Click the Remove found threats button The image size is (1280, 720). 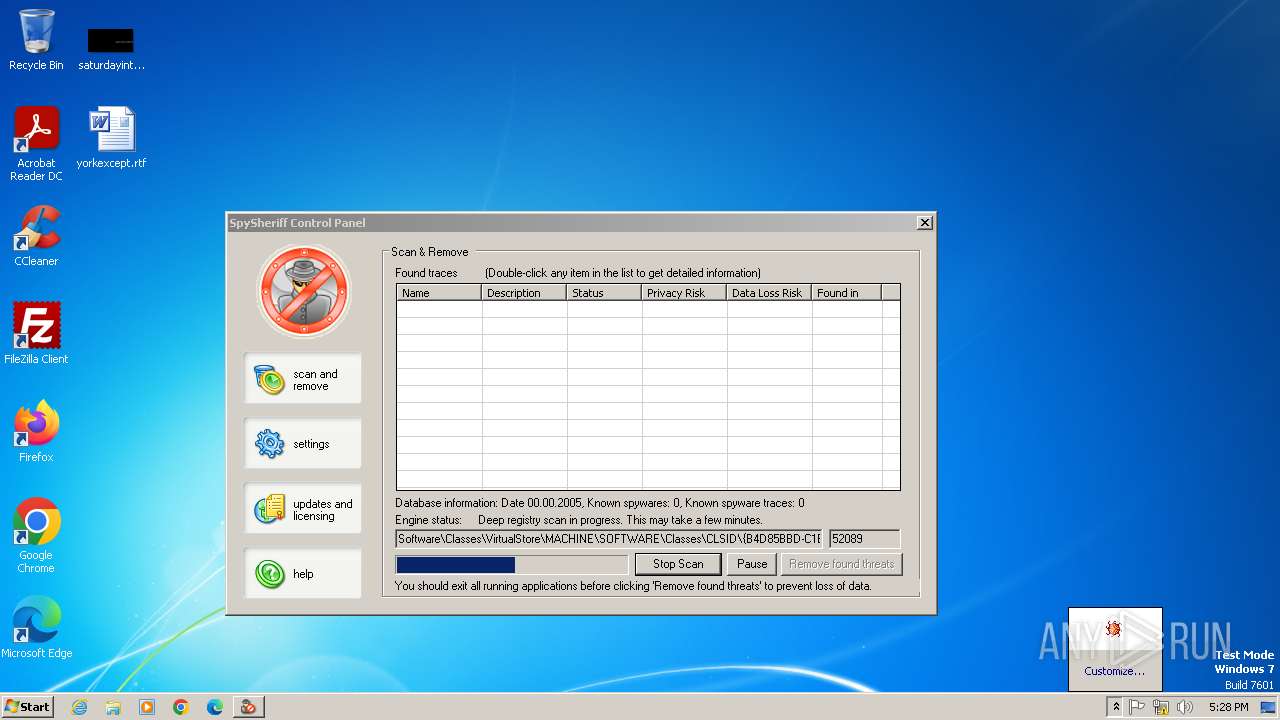[841, 564]
